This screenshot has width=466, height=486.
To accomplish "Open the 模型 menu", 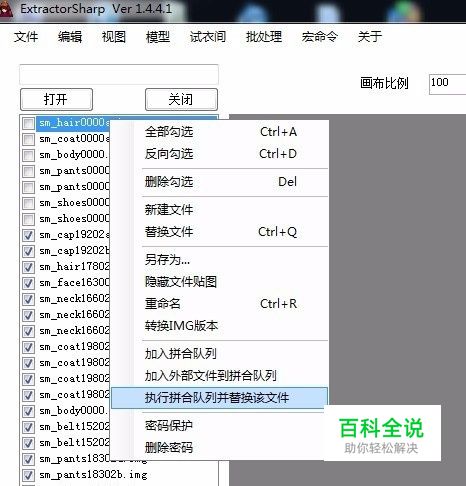I will click(x=158, y=37).
